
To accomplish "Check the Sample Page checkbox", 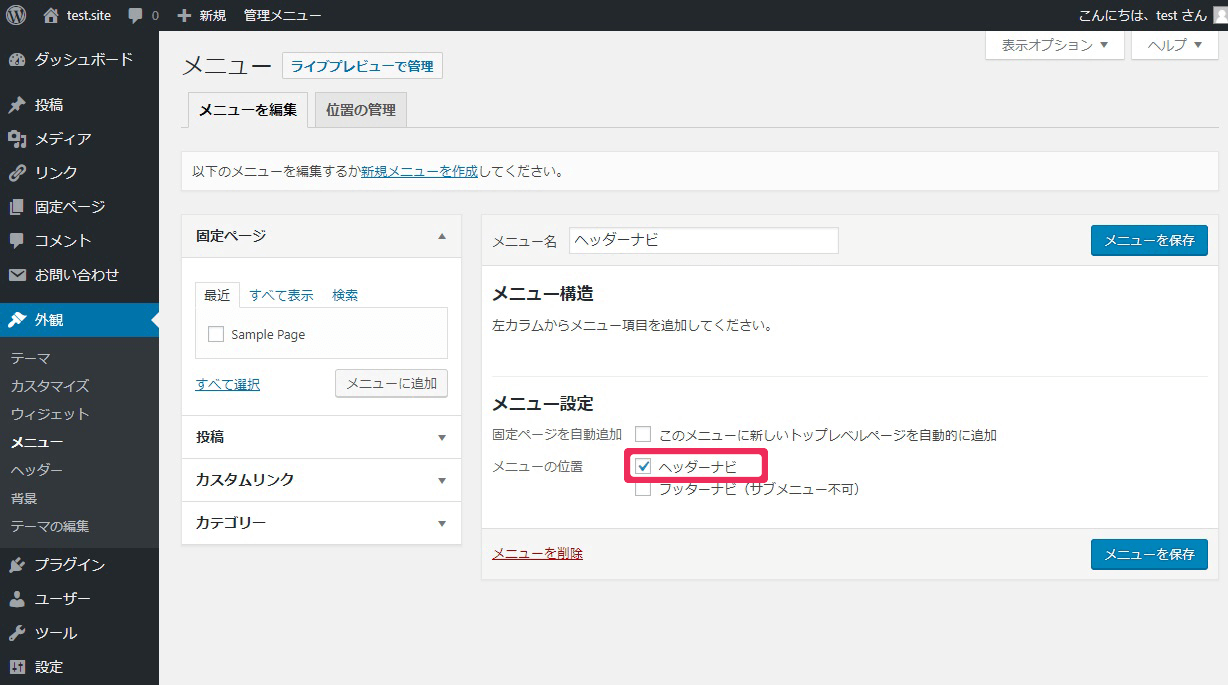I will 216,335.
